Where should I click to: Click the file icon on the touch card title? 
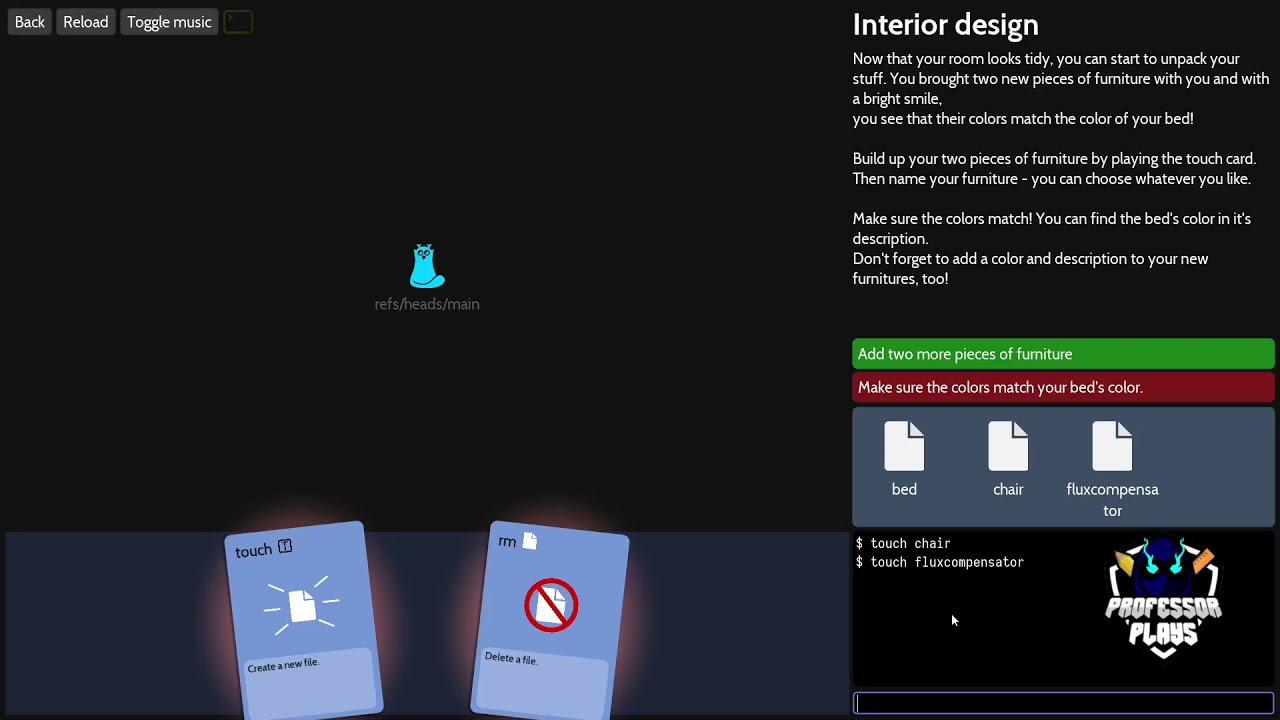(x=285, y=546)
